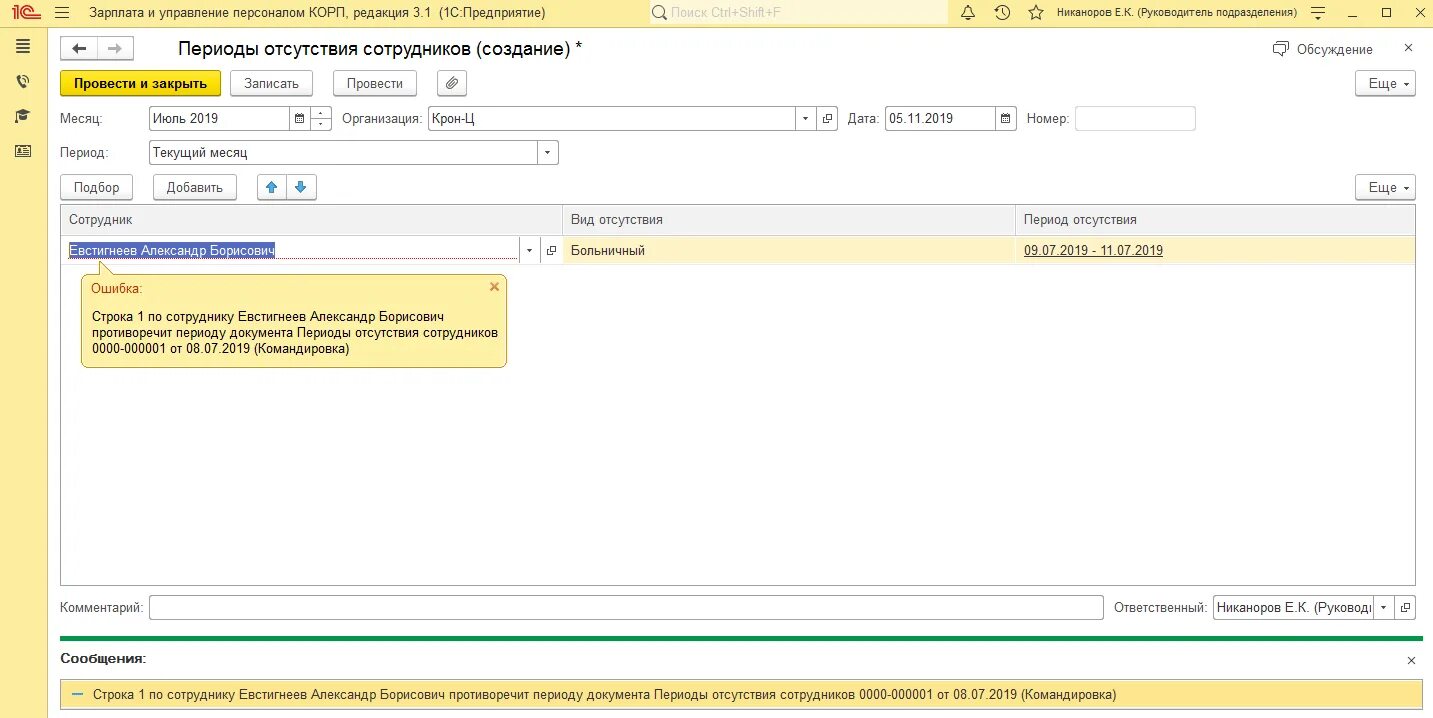Open the history clock icon

tap(1002, 13)
